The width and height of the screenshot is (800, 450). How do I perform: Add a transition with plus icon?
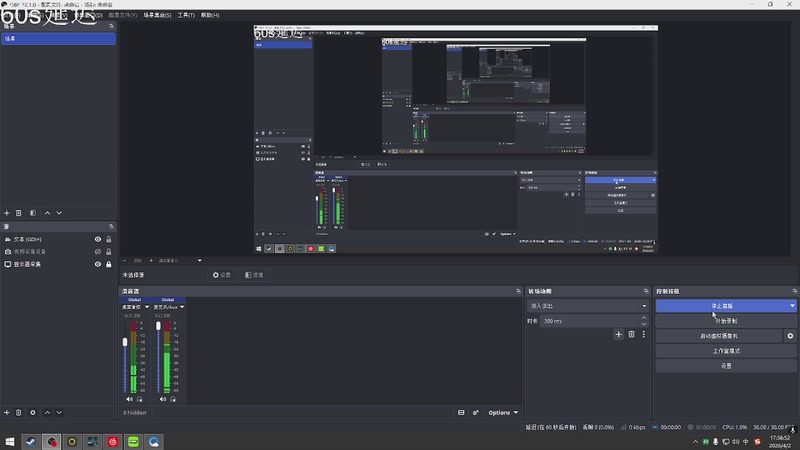coord(618,334)
